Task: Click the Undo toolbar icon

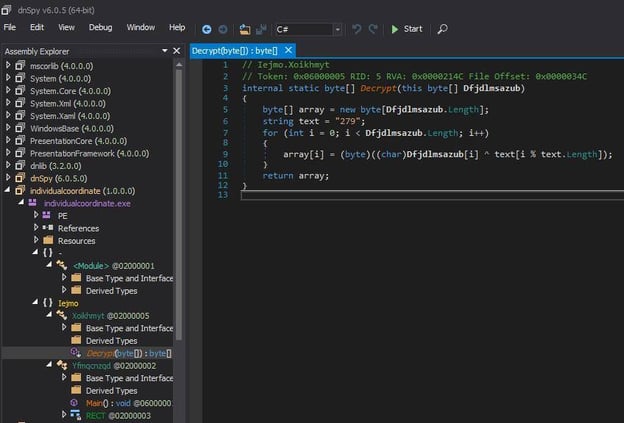Action: tap(355, 29)
